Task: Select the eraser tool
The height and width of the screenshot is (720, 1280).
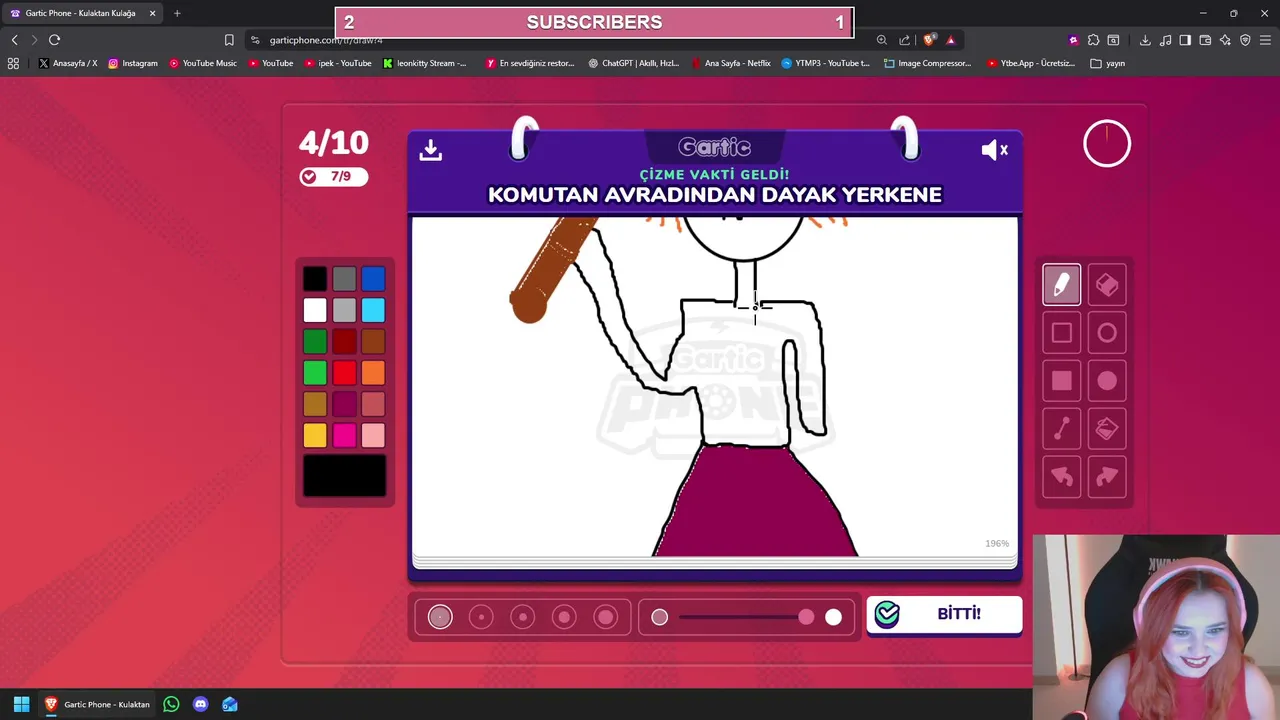Action: (1107, 285)
